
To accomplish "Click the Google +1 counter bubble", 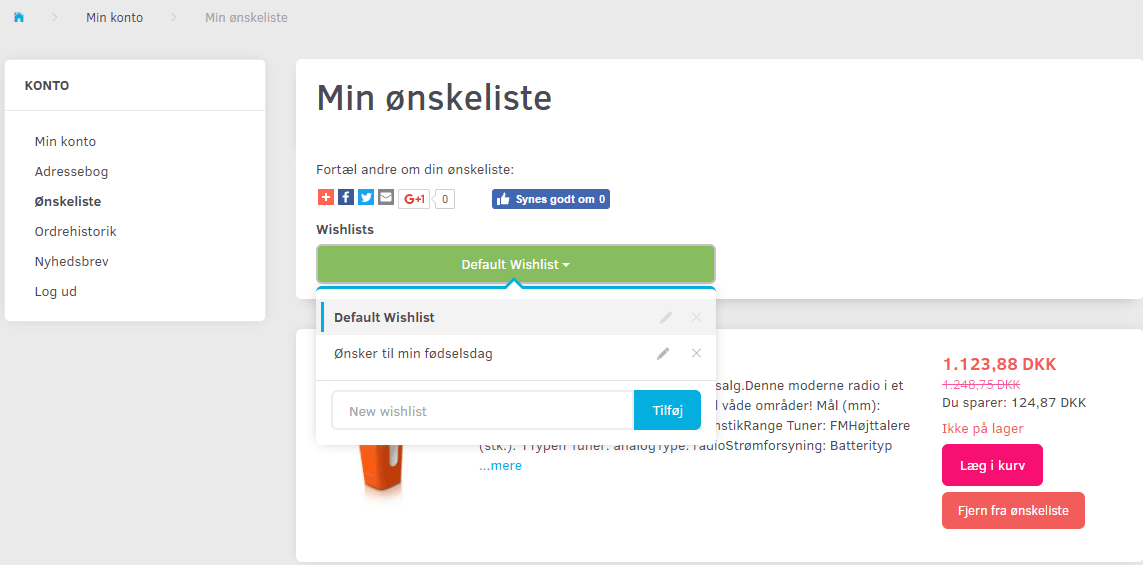I will [445, 198].
